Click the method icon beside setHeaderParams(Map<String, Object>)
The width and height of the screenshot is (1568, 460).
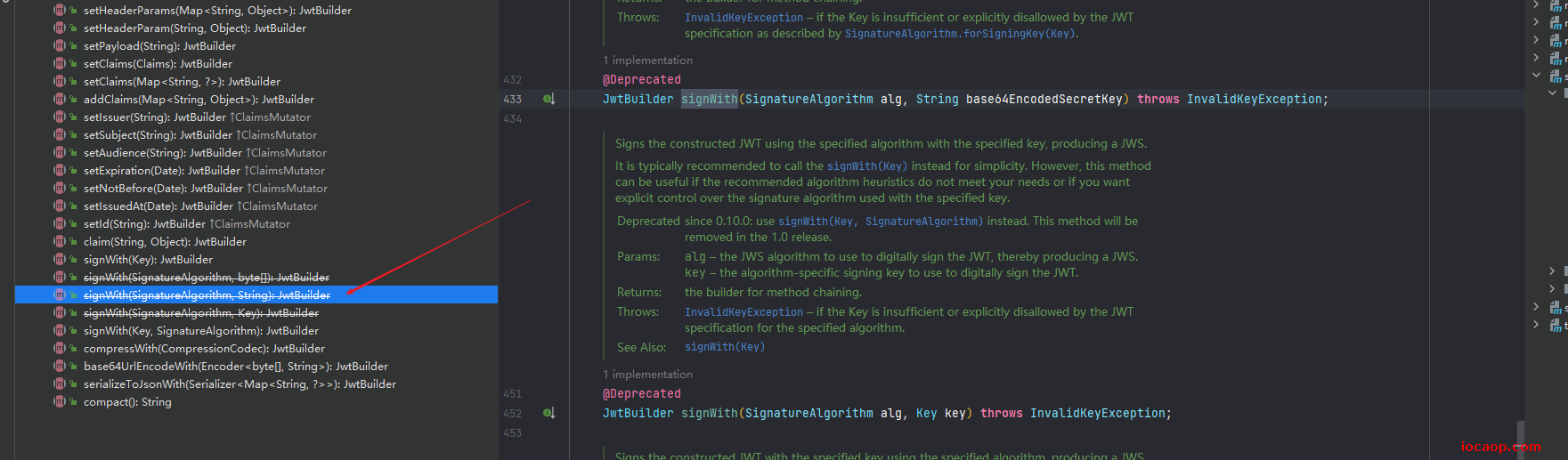click(x=60, y=10)
